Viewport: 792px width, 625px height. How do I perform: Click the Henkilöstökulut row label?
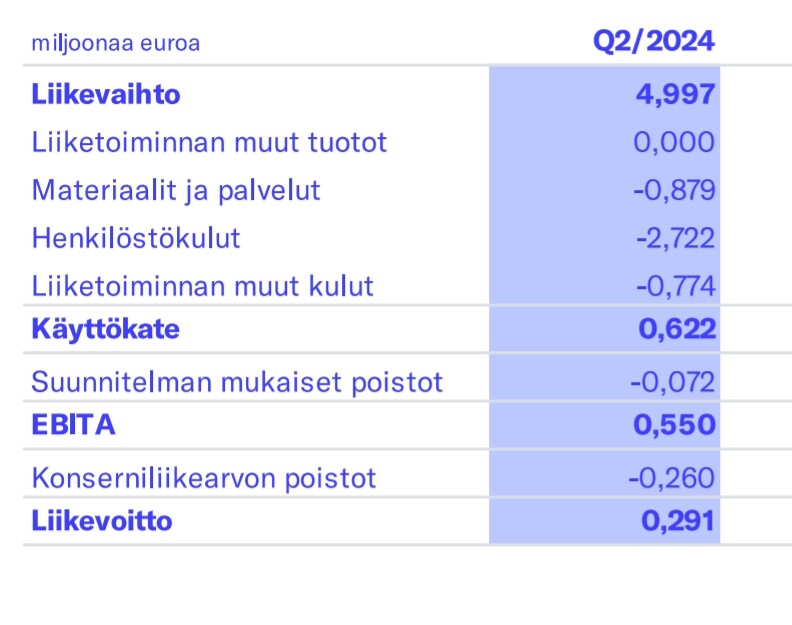[x=136, y=238]
